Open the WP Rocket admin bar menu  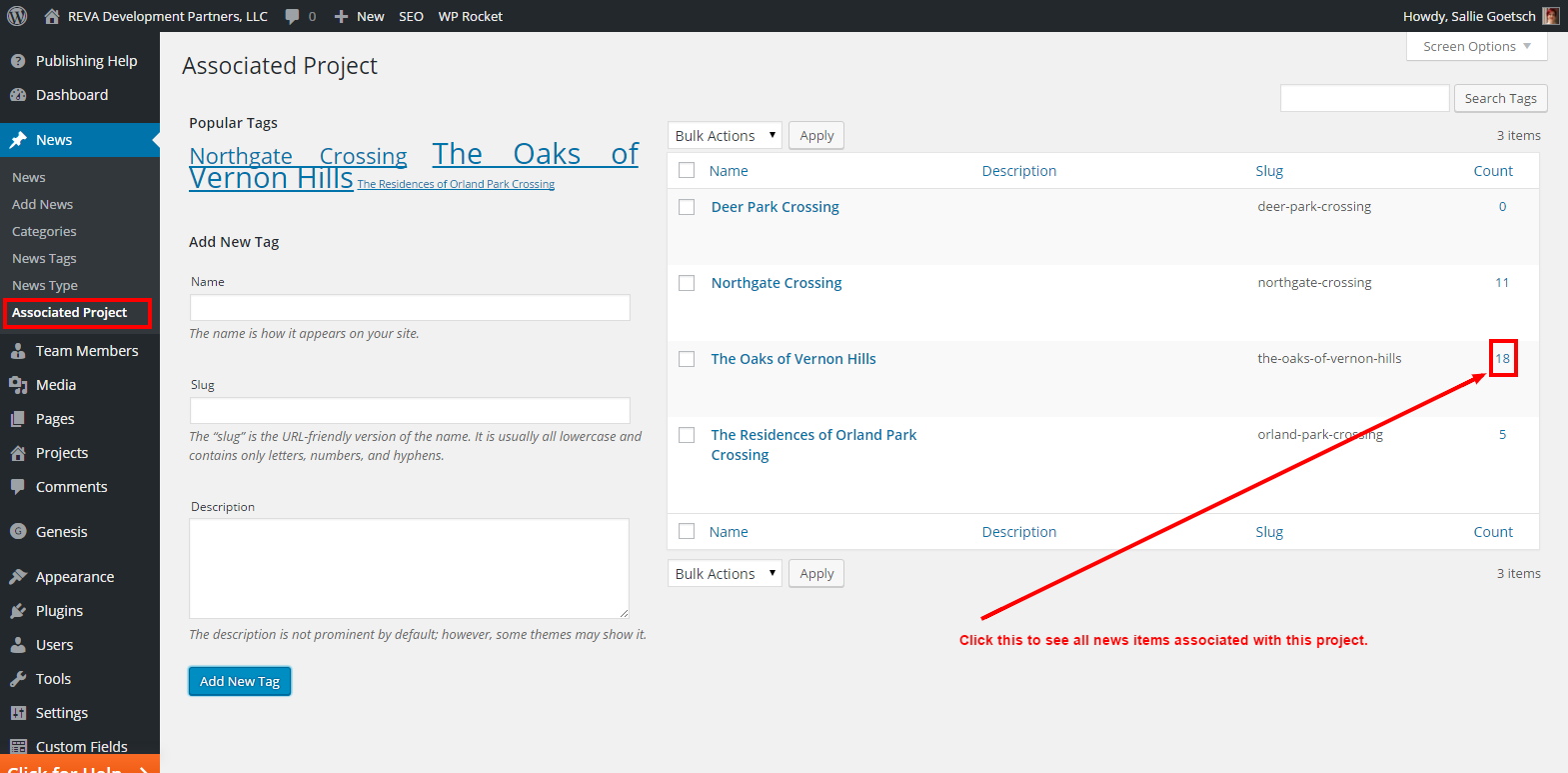pyautogui.click(x=470, y=16)
